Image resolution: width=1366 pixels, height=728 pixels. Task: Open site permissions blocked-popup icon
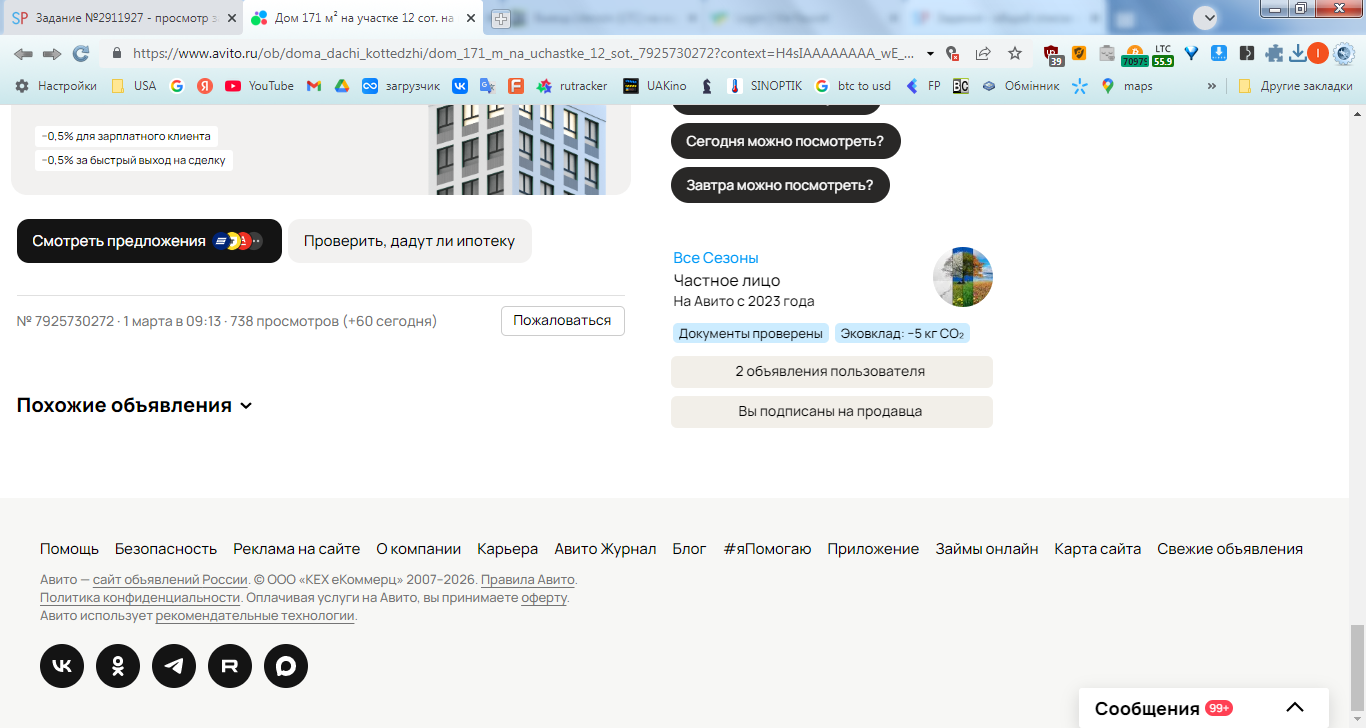tap(952, 53)
